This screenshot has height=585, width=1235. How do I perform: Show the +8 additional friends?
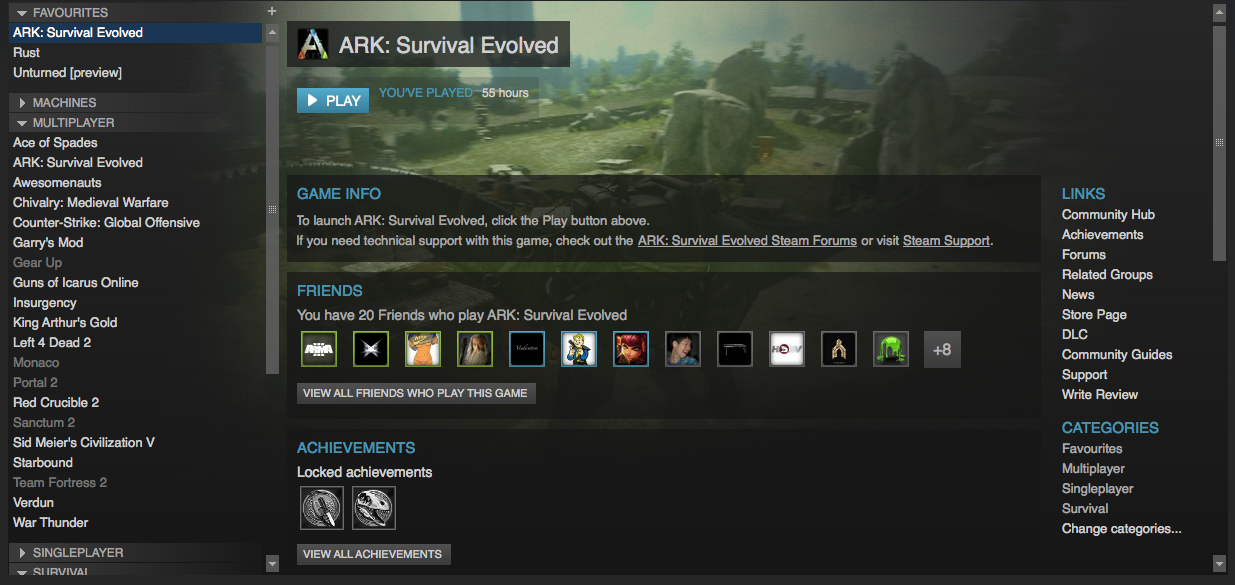[x=942, y=349]
